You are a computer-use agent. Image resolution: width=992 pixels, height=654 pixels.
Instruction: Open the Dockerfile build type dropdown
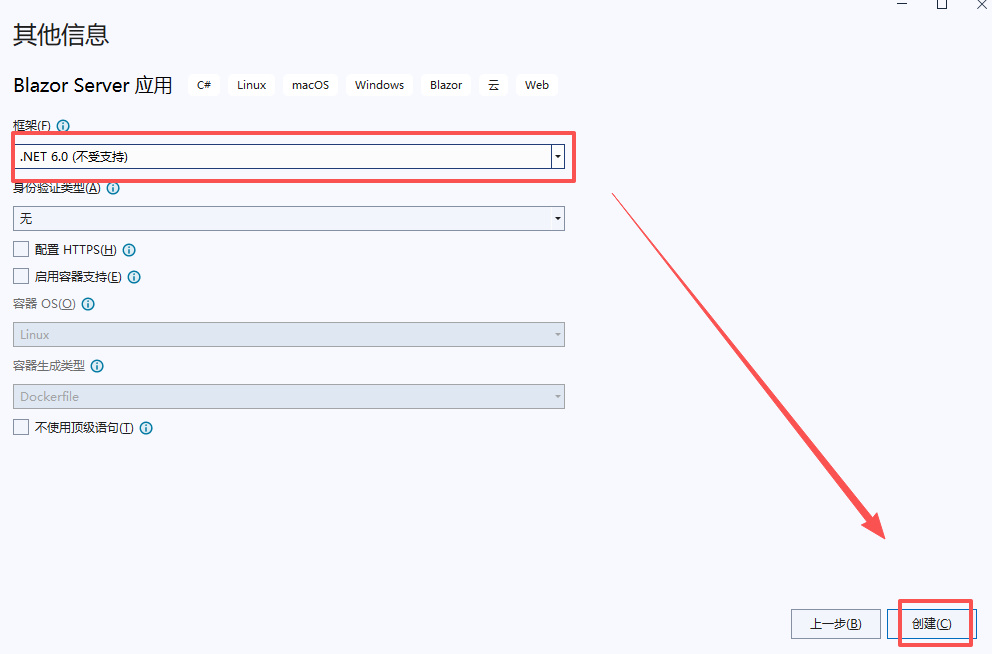288,397
